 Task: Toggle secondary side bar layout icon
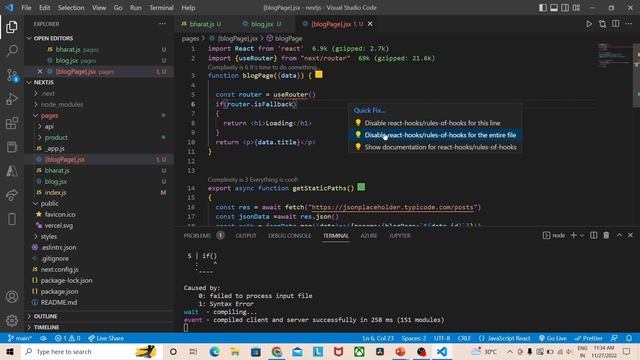565,8
